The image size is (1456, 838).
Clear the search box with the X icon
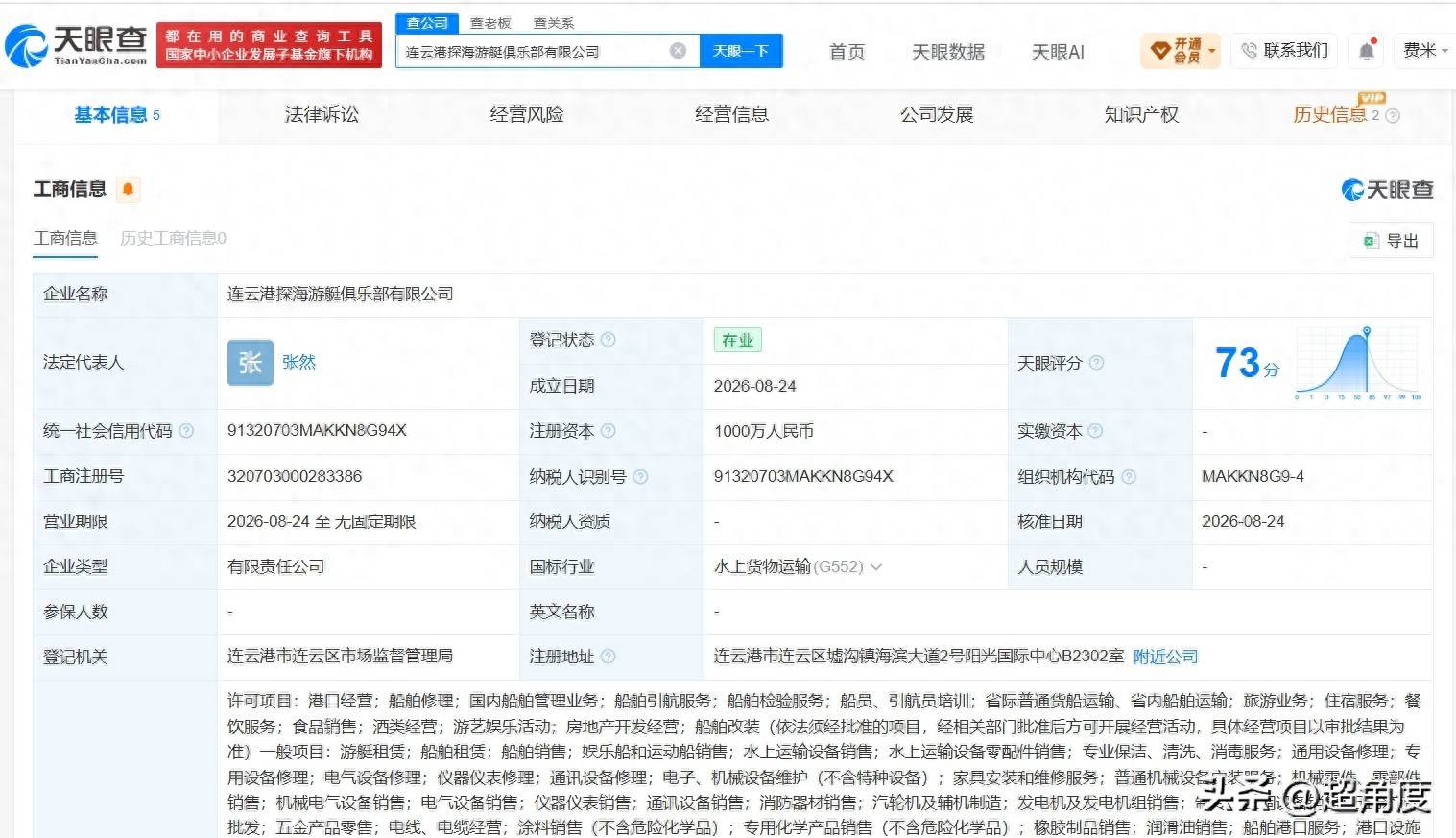[678, 51]
